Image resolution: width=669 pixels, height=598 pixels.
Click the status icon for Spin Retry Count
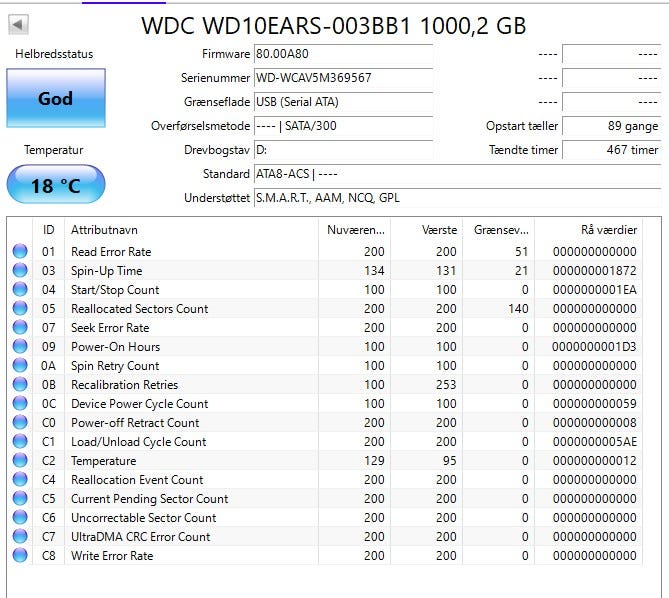pos(20,365)
